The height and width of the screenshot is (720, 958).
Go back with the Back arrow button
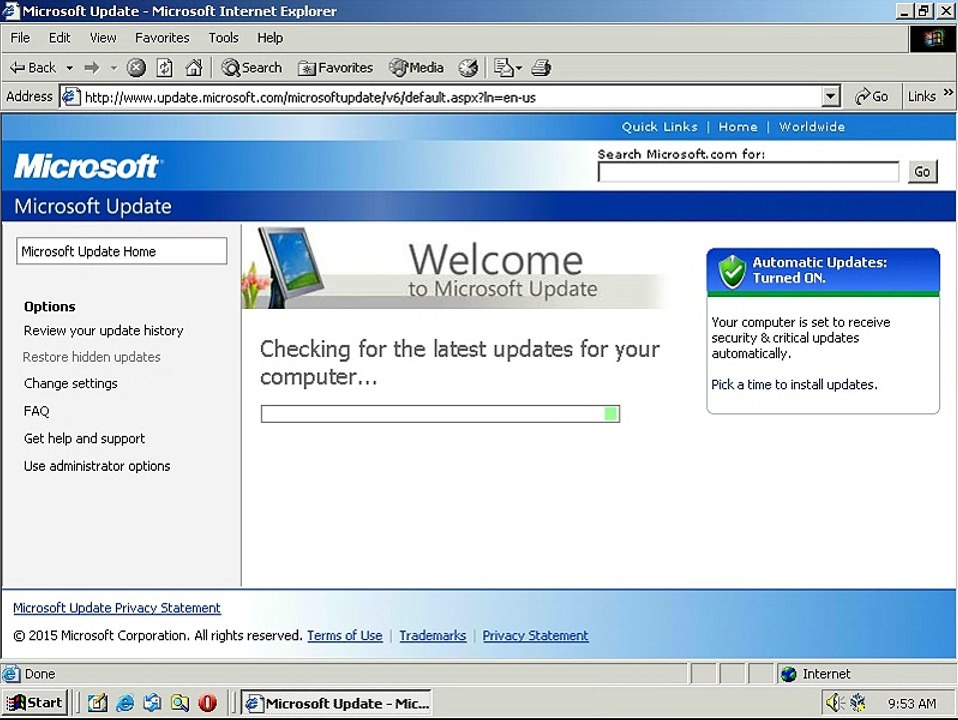[33, 67]
